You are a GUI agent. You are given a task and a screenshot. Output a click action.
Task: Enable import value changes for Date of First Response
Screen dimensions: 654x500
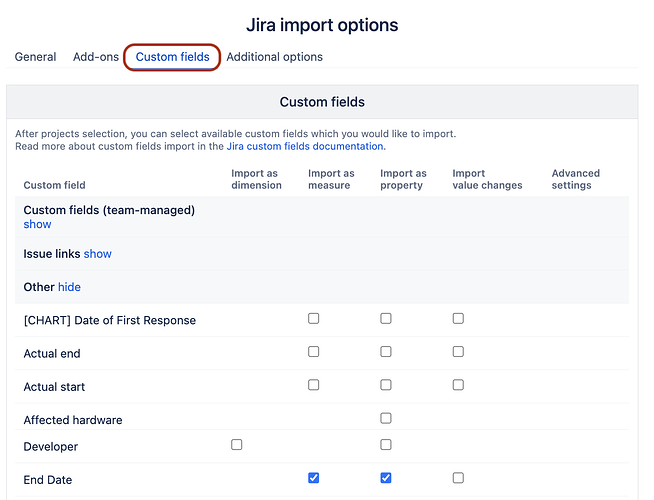pos(458,319)
